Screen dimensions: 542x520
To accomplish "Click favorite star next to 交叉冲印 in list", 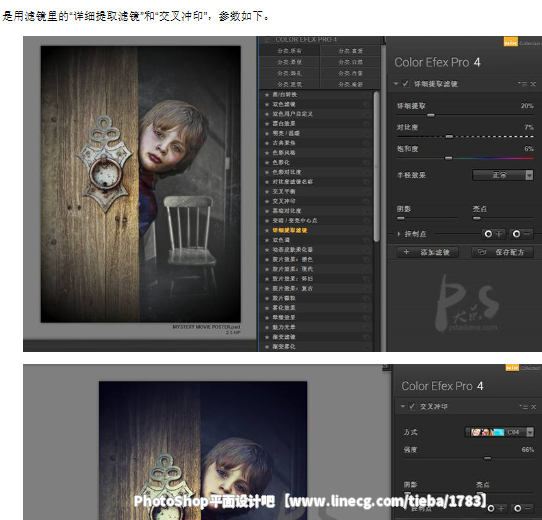I will click(x=267, y=201).
